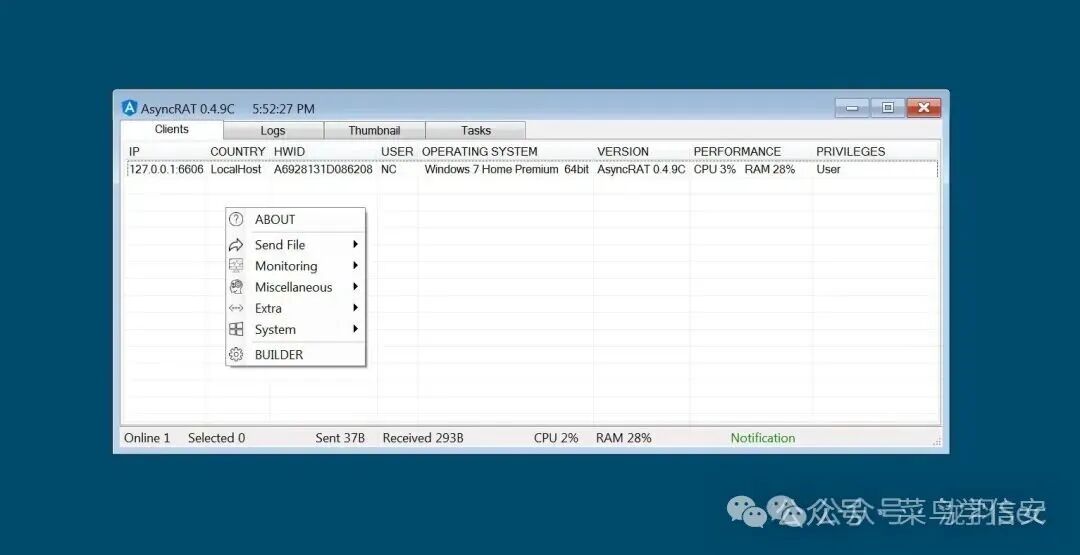Expand the System submenu arrow

(355, 329)
